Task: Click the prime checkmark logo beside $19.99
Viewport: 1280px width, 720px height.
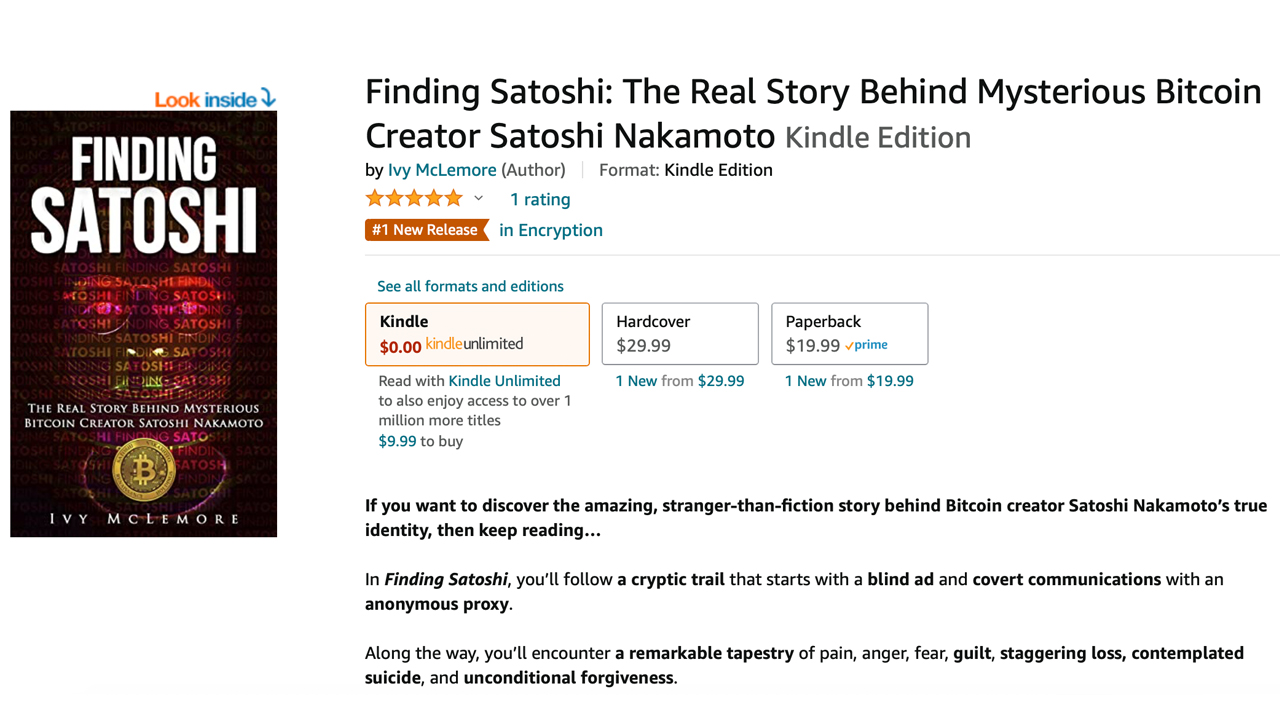Action: [x=866, y=344]
